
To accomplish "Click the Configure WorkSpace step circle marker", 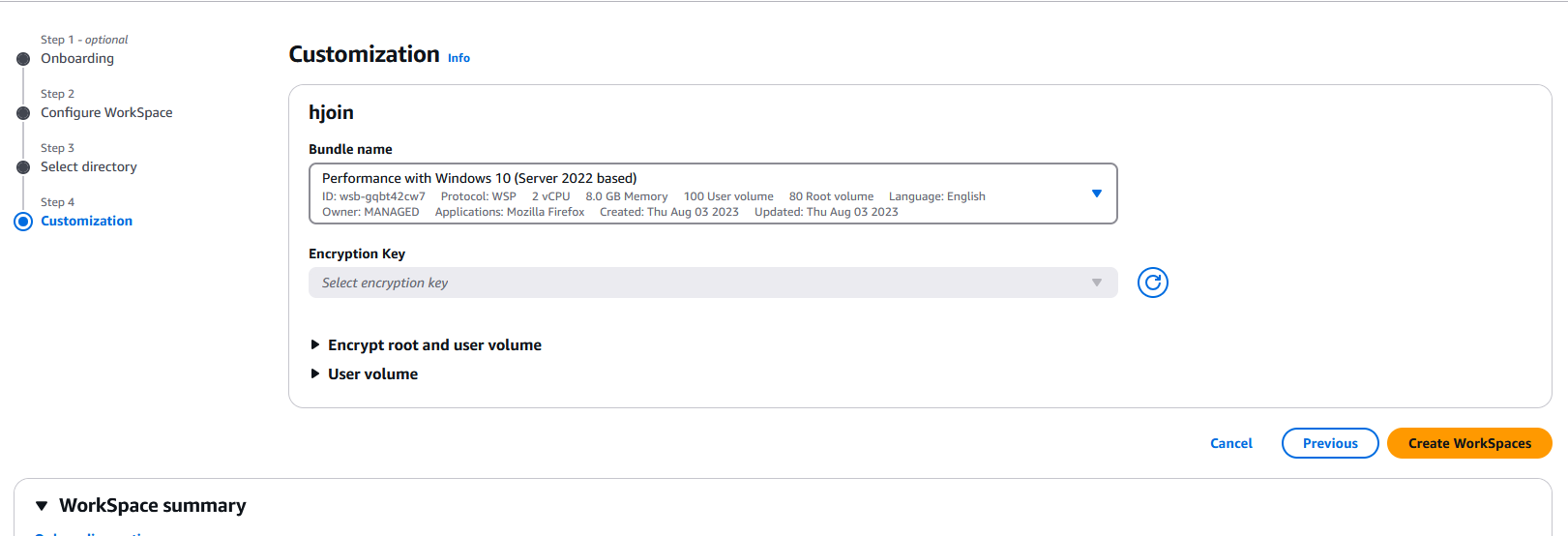I will [23, 113].
